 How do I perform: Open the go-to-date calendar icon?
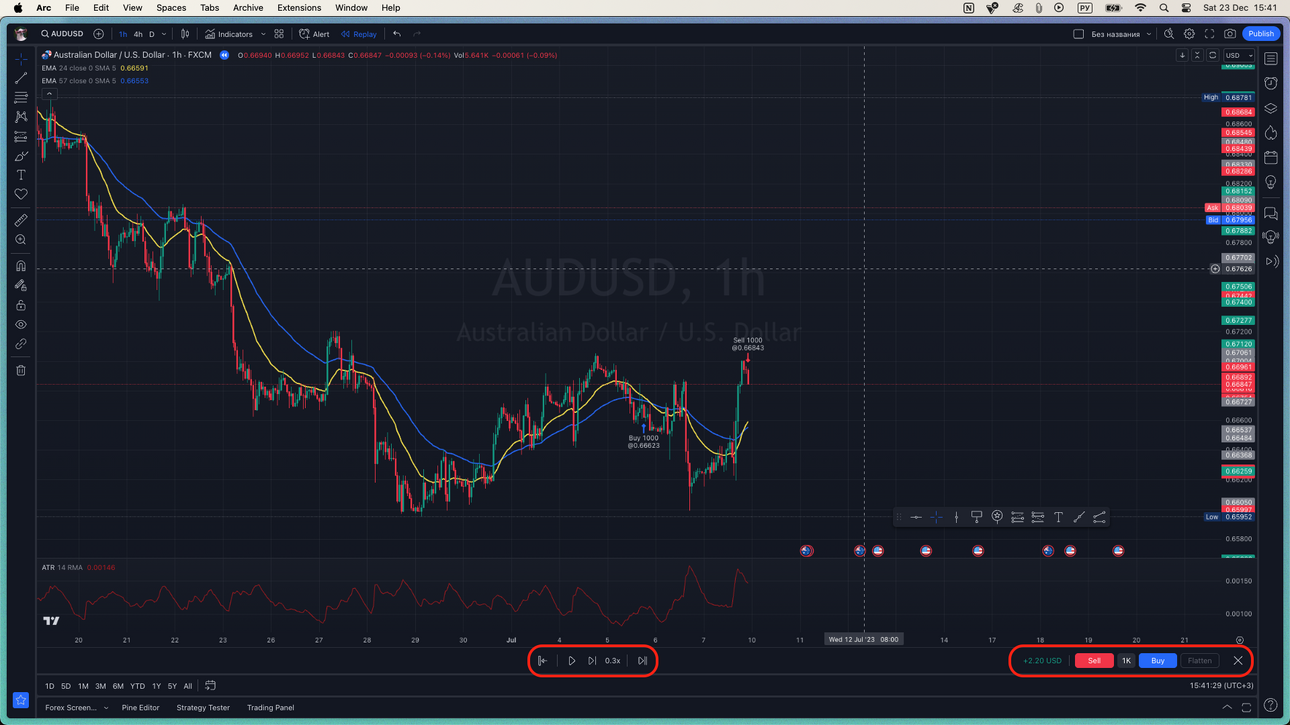[210, 686]
